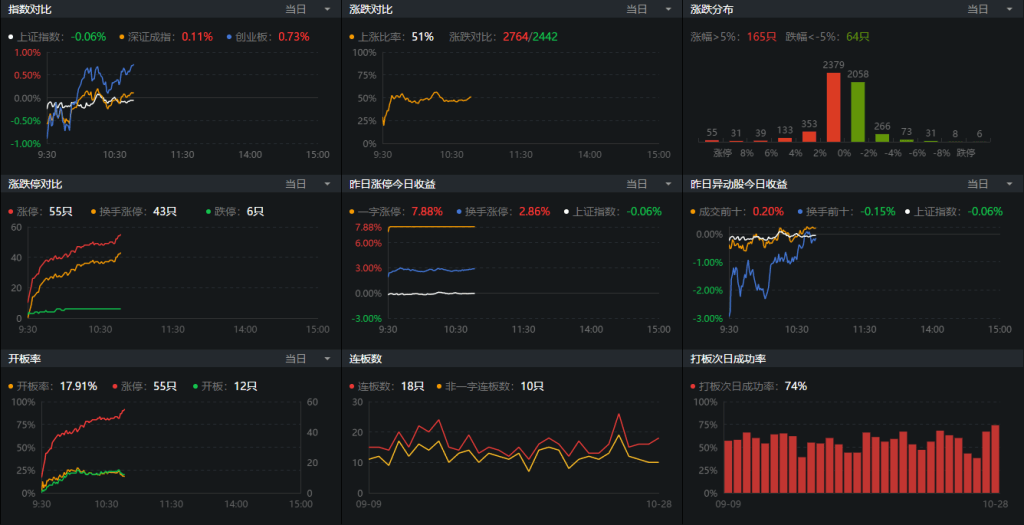Screen dimensions: 1024x525
Task: Click the orange 一字涨停 legend marker
Action: [352, 211]
